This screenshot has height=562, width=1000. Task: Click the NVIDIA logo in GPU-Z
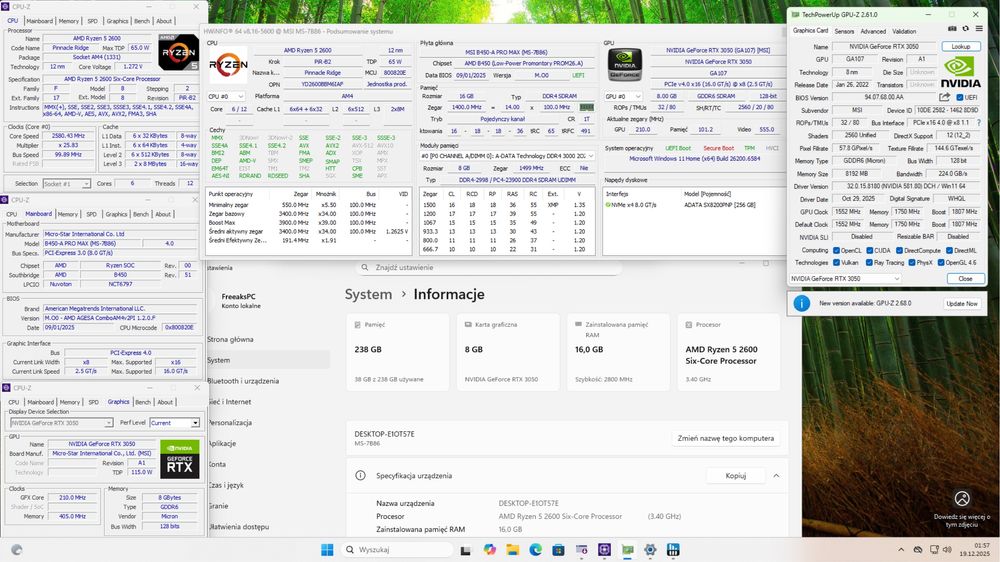[960, 72]
